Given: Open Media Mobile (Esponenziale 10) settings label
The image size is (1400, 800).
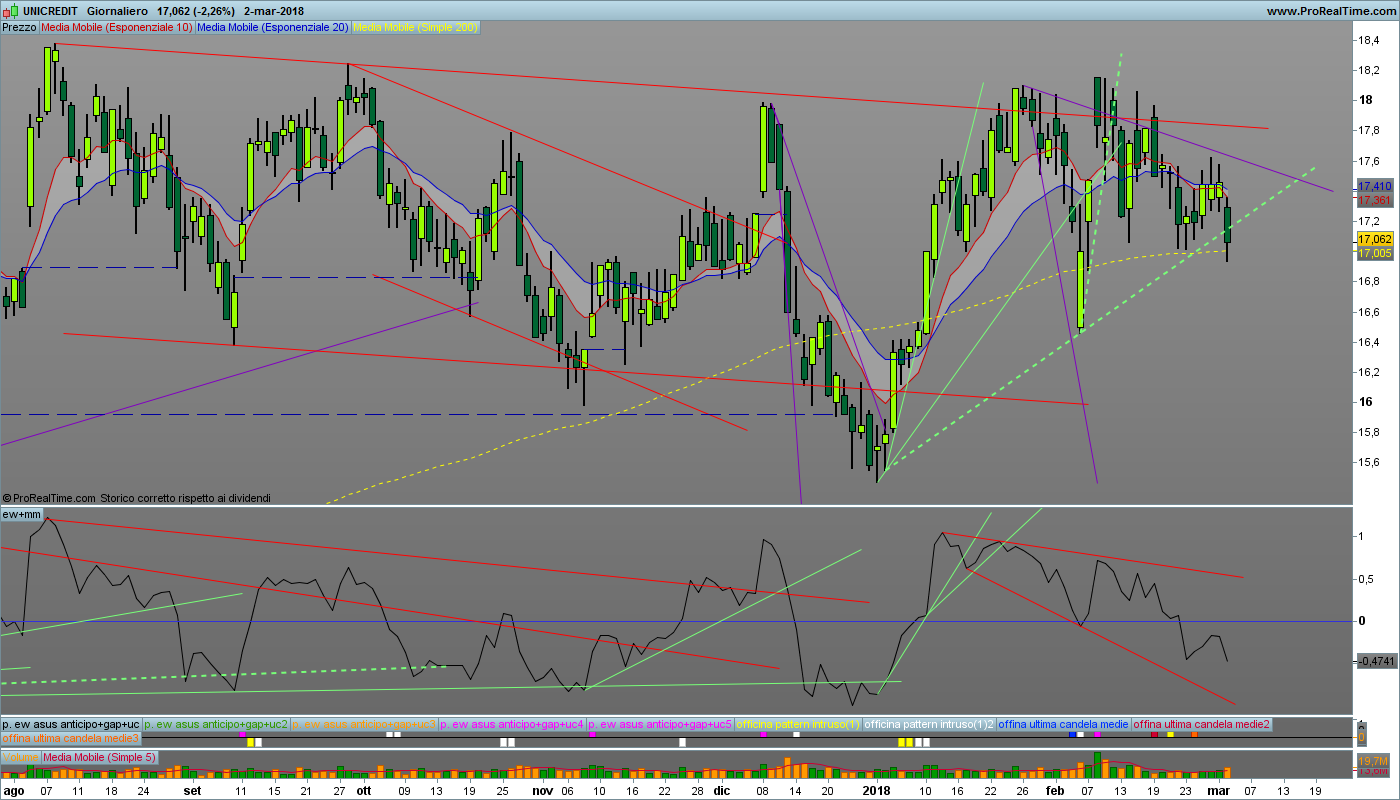Looking at the screenshot, I should pos(117,27).
